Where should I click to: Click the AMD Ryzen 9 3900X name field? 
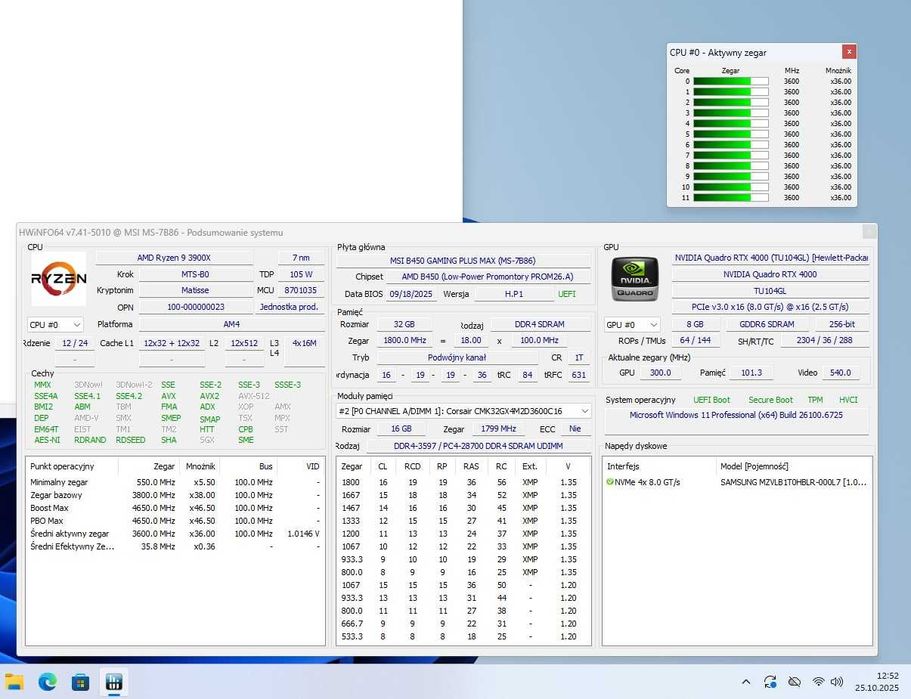pyautogui.click(x=174, y=257)
